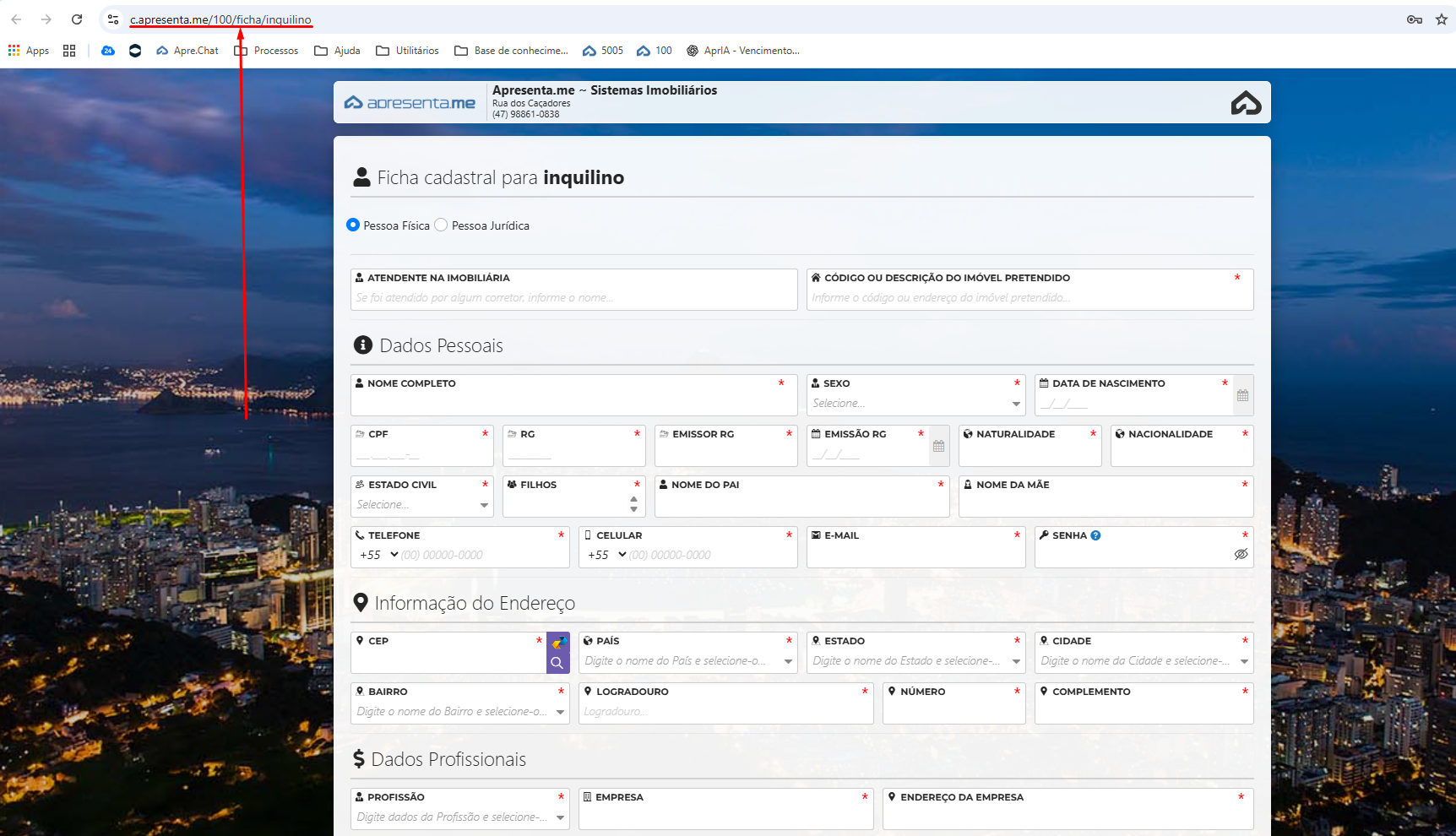Open the Utilitários bookmark folder
The height and width of the screenshot is (836, 1456).
pos(408,51)
